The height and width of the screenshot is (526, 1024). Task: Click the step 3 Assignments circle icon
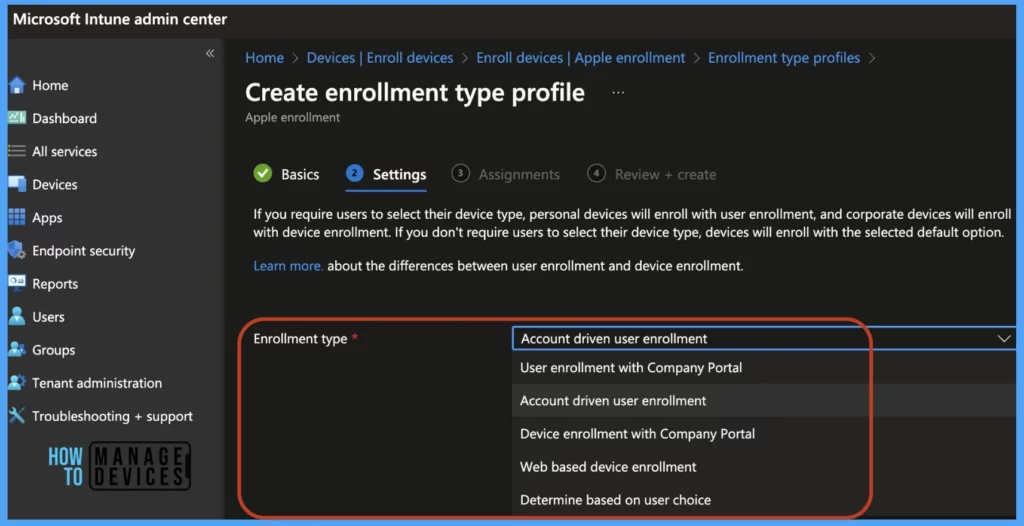pyautogui.click(x=460, y=173)
